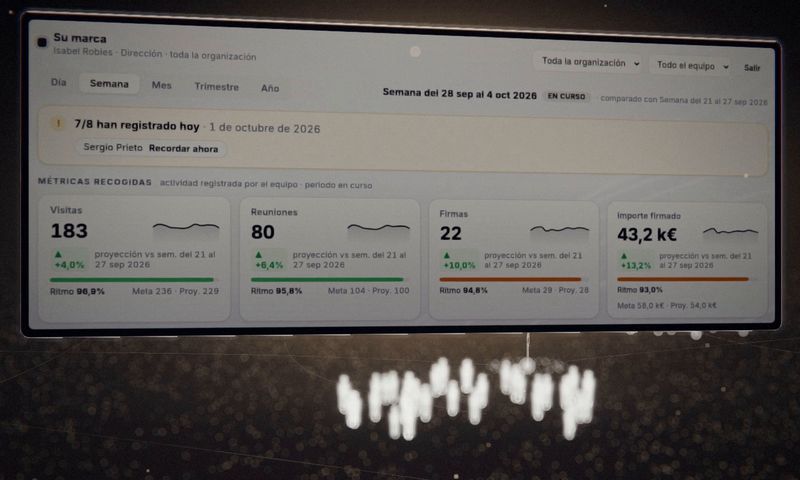Image resolution: width=800 pixels, height=480 pixels.
Task: Click the green up-arrow on the Reuniones card
Action: 258,254
